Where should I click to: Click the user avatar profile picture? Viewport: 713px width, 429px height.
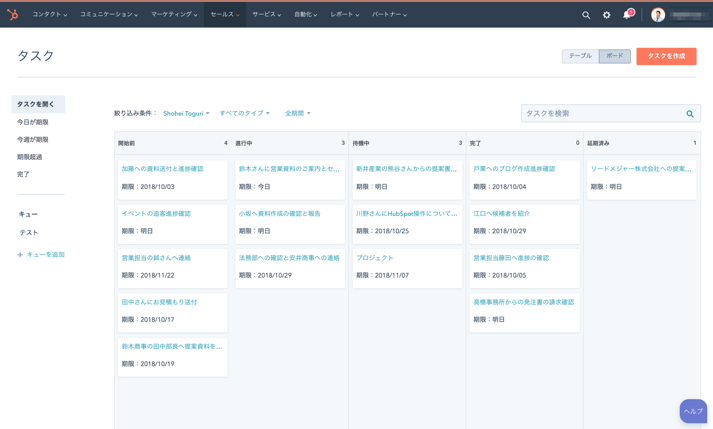[658, 15]
